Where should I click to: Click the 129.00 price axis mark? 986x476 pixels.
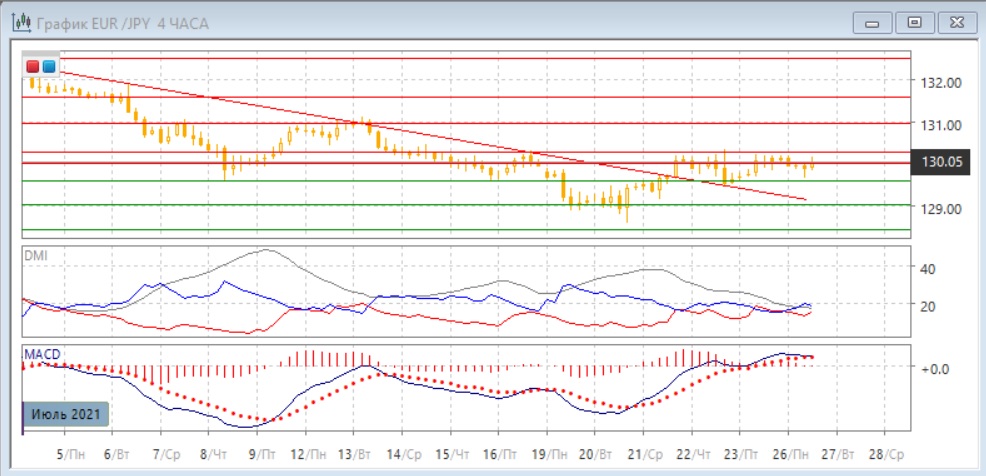941,208
